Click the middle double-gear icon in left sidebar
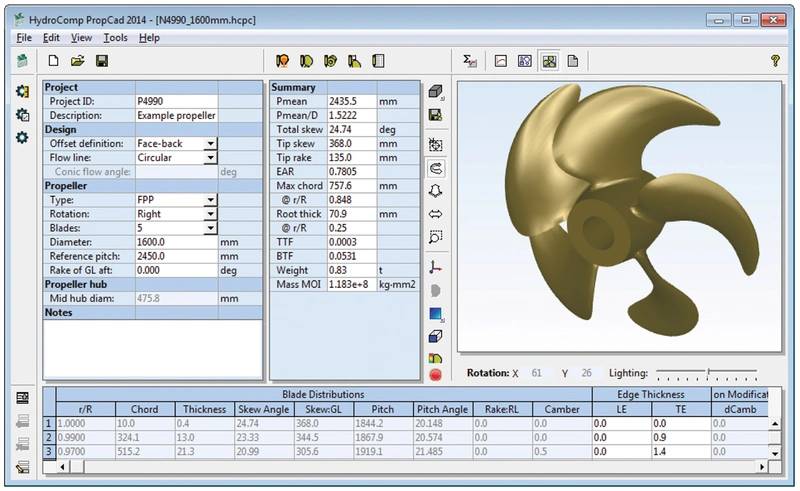The width and height of the screenshot is (800, 491). click(22, 114)
